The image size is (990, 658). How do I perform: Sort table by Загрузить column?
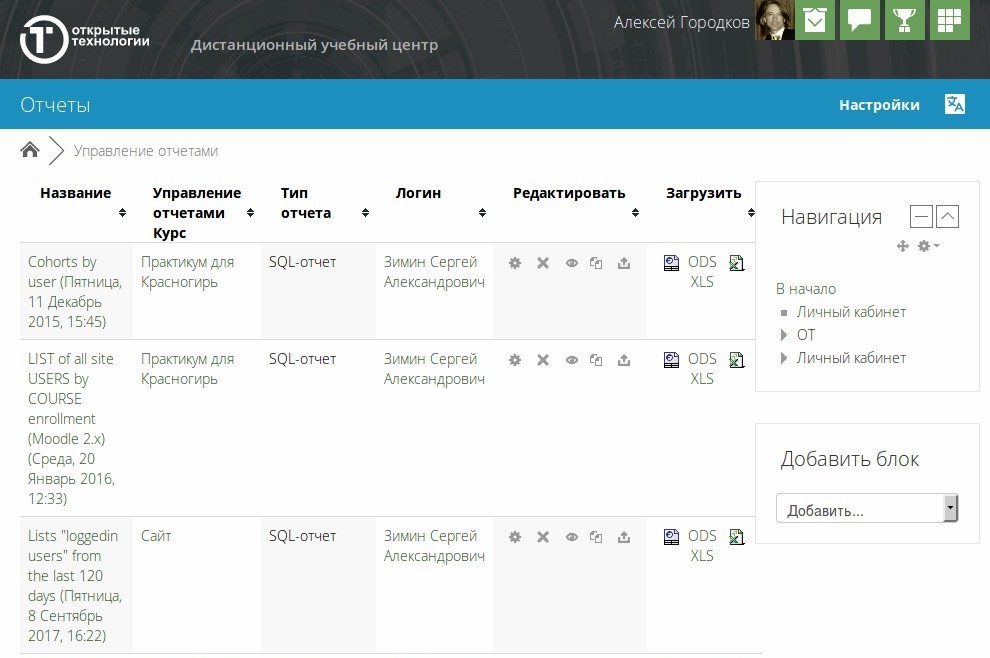point(751,213)
